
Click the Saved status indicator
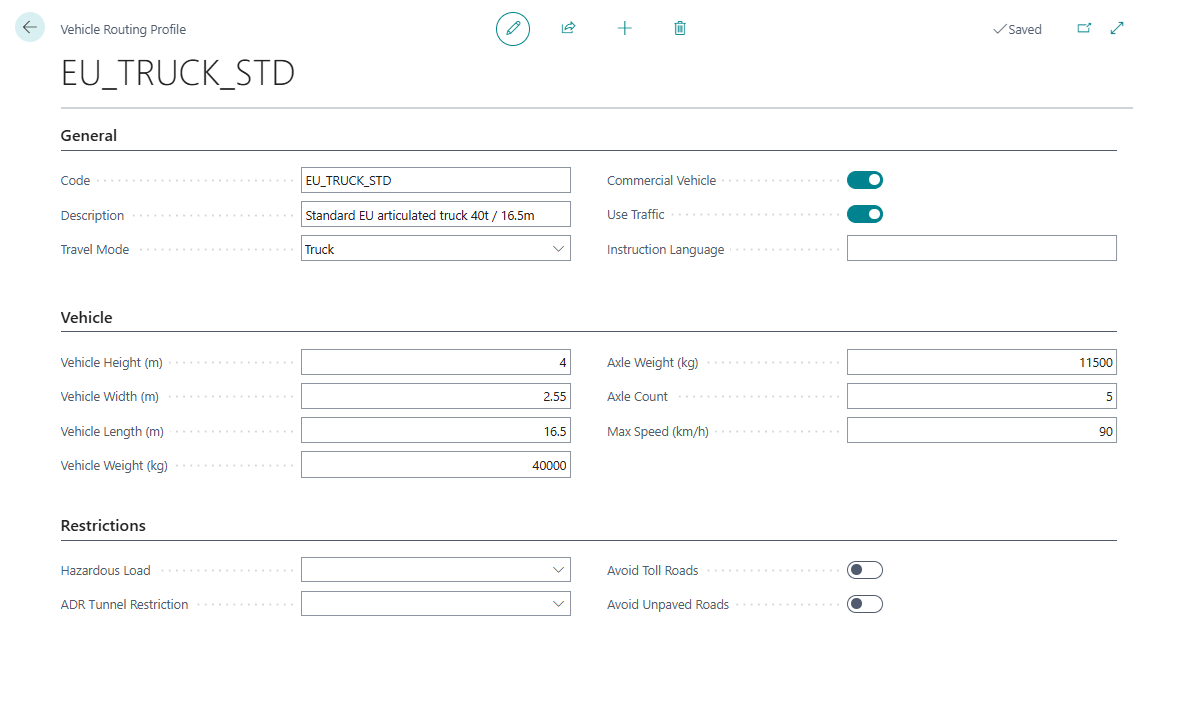(1017, 30)
